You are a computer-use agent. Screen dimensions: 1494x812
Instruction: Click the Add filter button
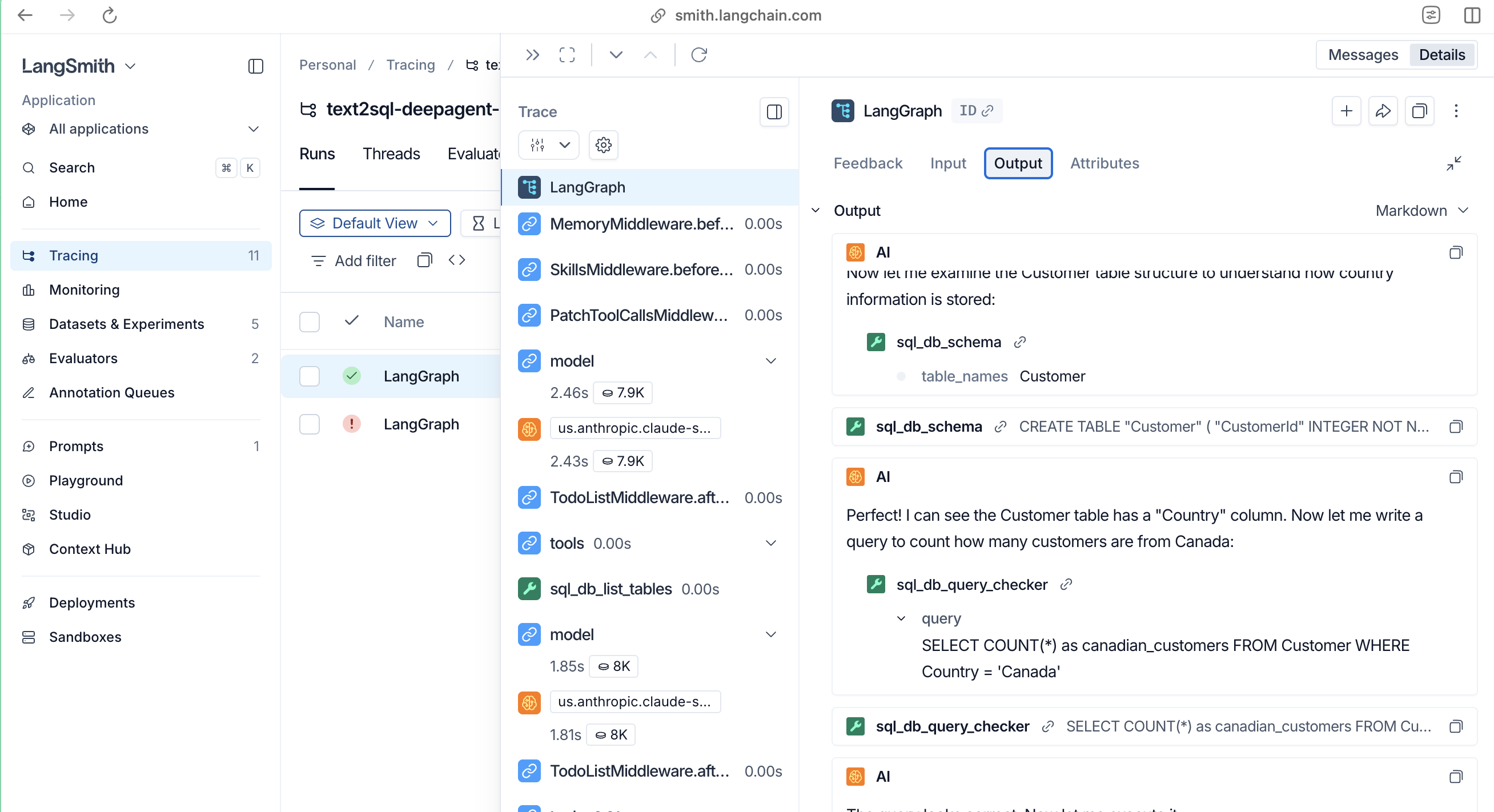pos(354,261)
